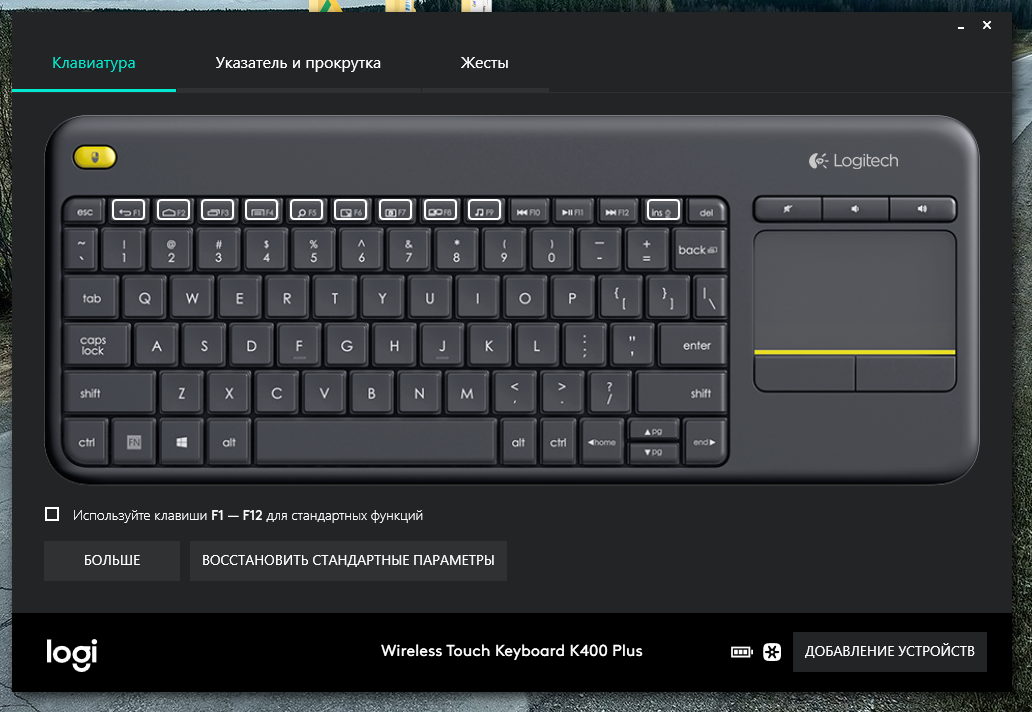Click the page down key
The width and height of the screenshot is (1032, 712).
(653, 452)
